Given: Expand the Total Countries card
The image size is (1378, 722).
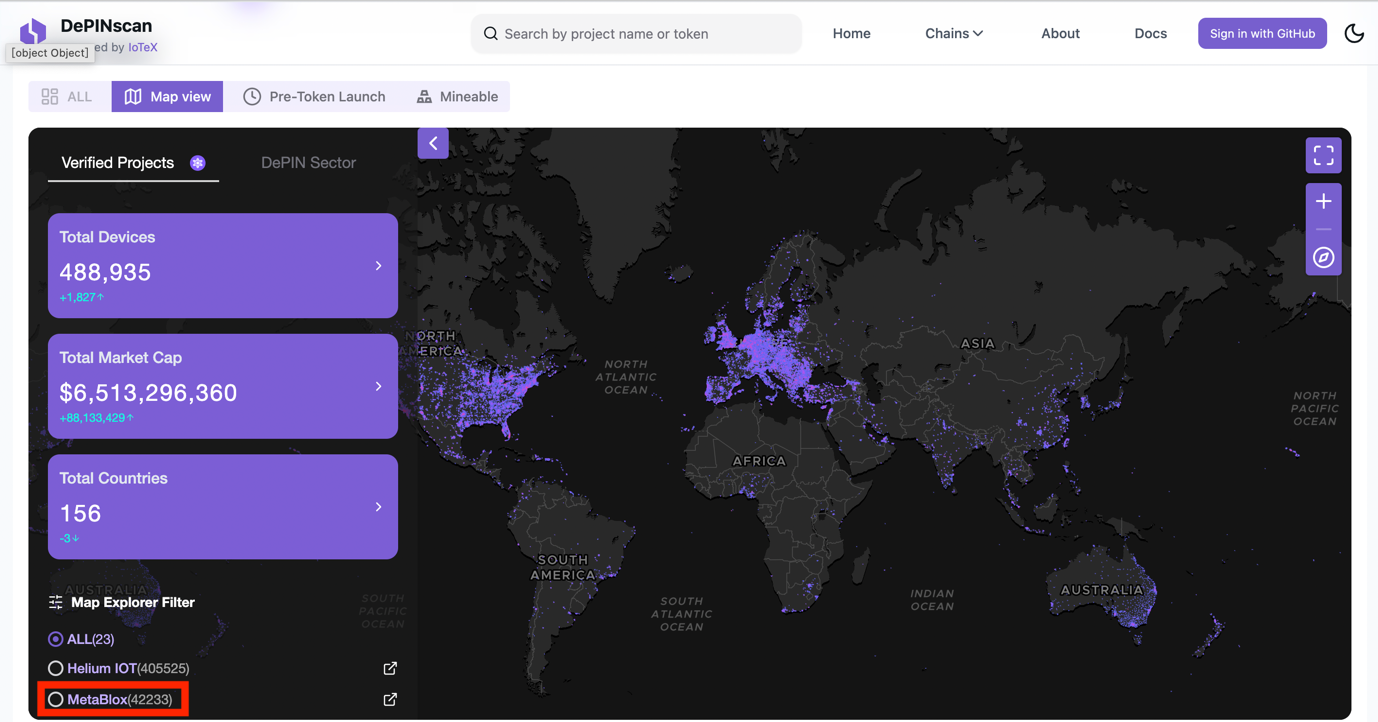Looking at the screenshot, I should (223, 507).
